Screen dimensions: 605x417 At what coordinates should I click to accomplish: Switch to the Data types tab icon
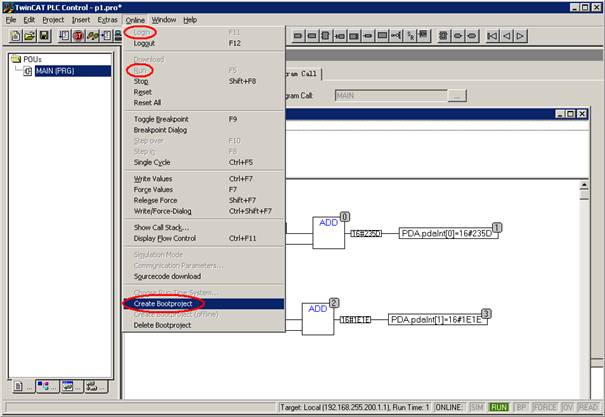pos(46,385)
